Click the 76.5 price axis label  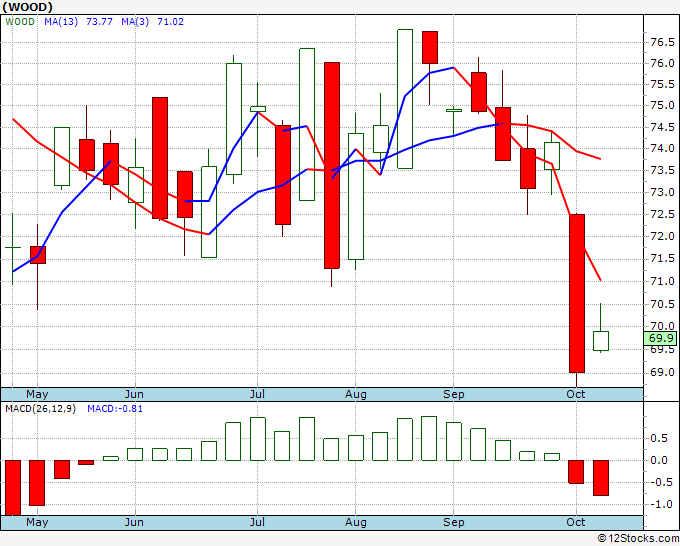tap(662, 42)
